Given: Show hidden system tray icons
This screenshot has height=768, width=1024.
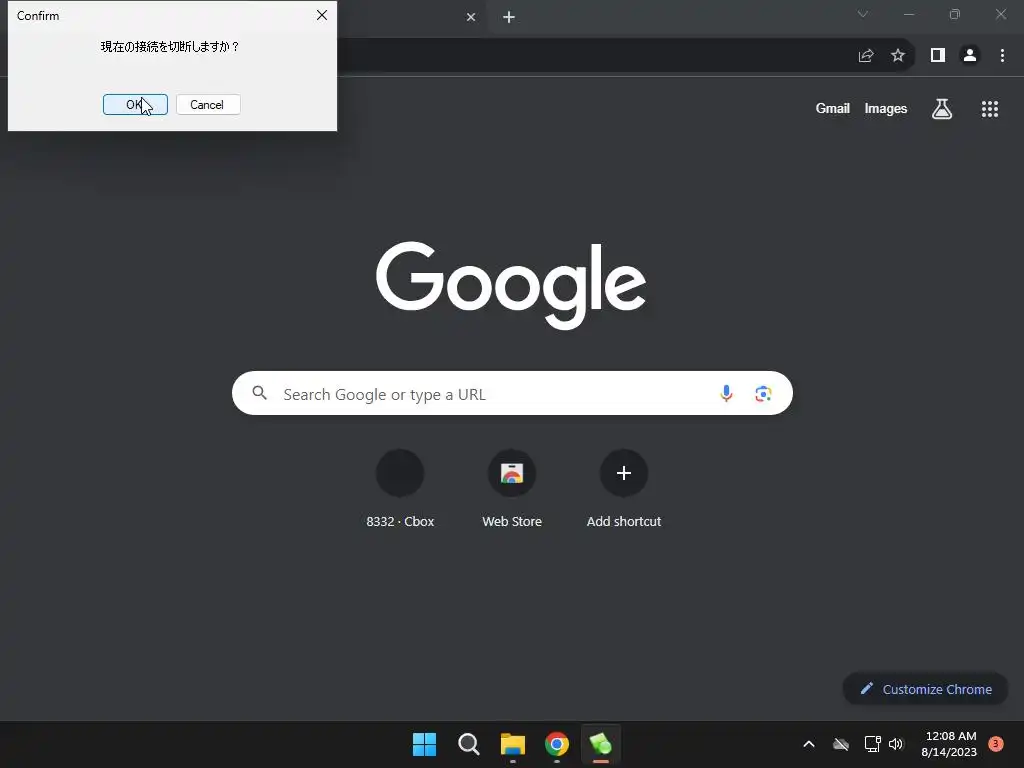Looking at the screenshot, I should 808,744.
